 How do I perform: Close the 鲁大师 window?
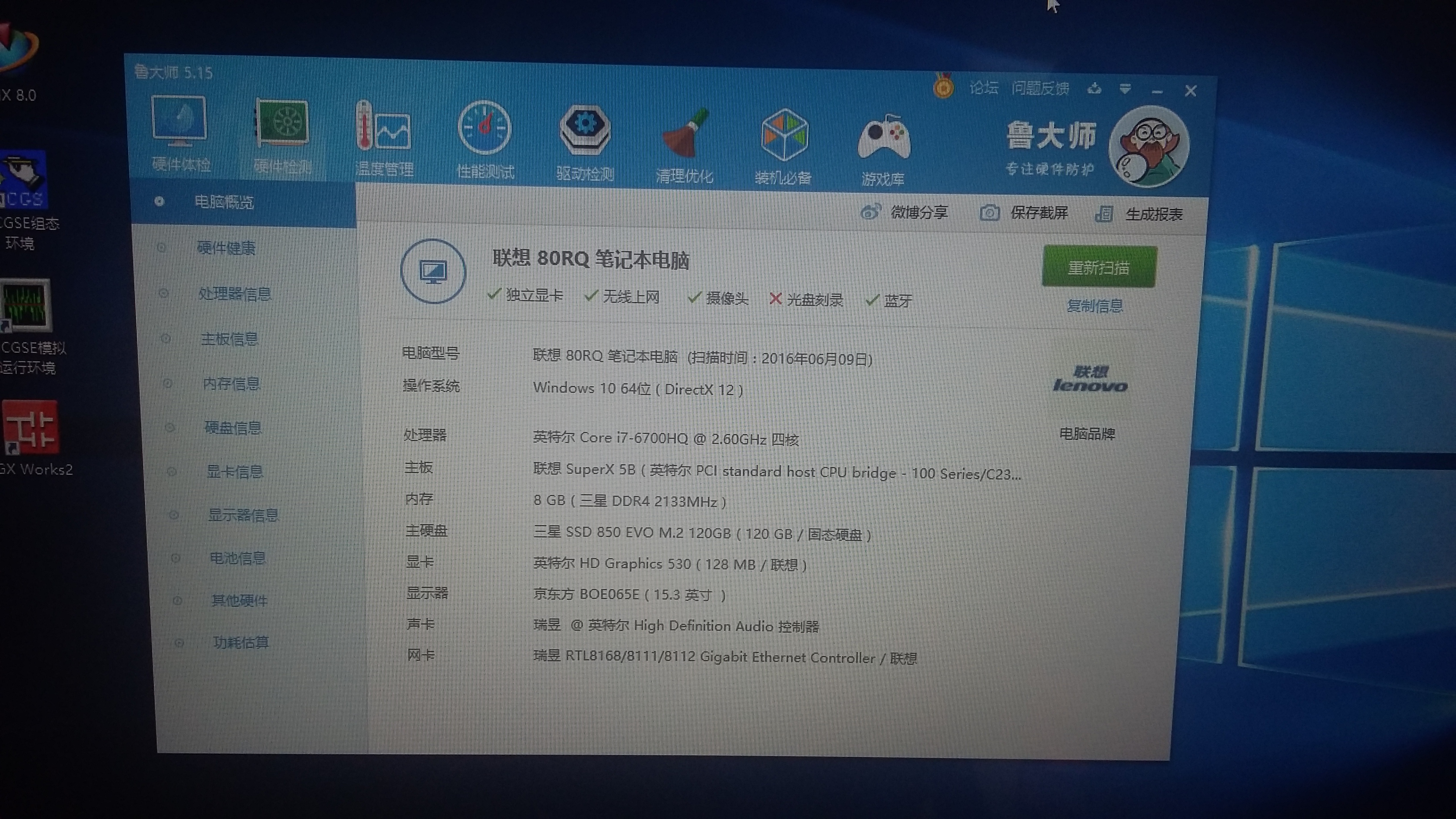pos(1190,91)
